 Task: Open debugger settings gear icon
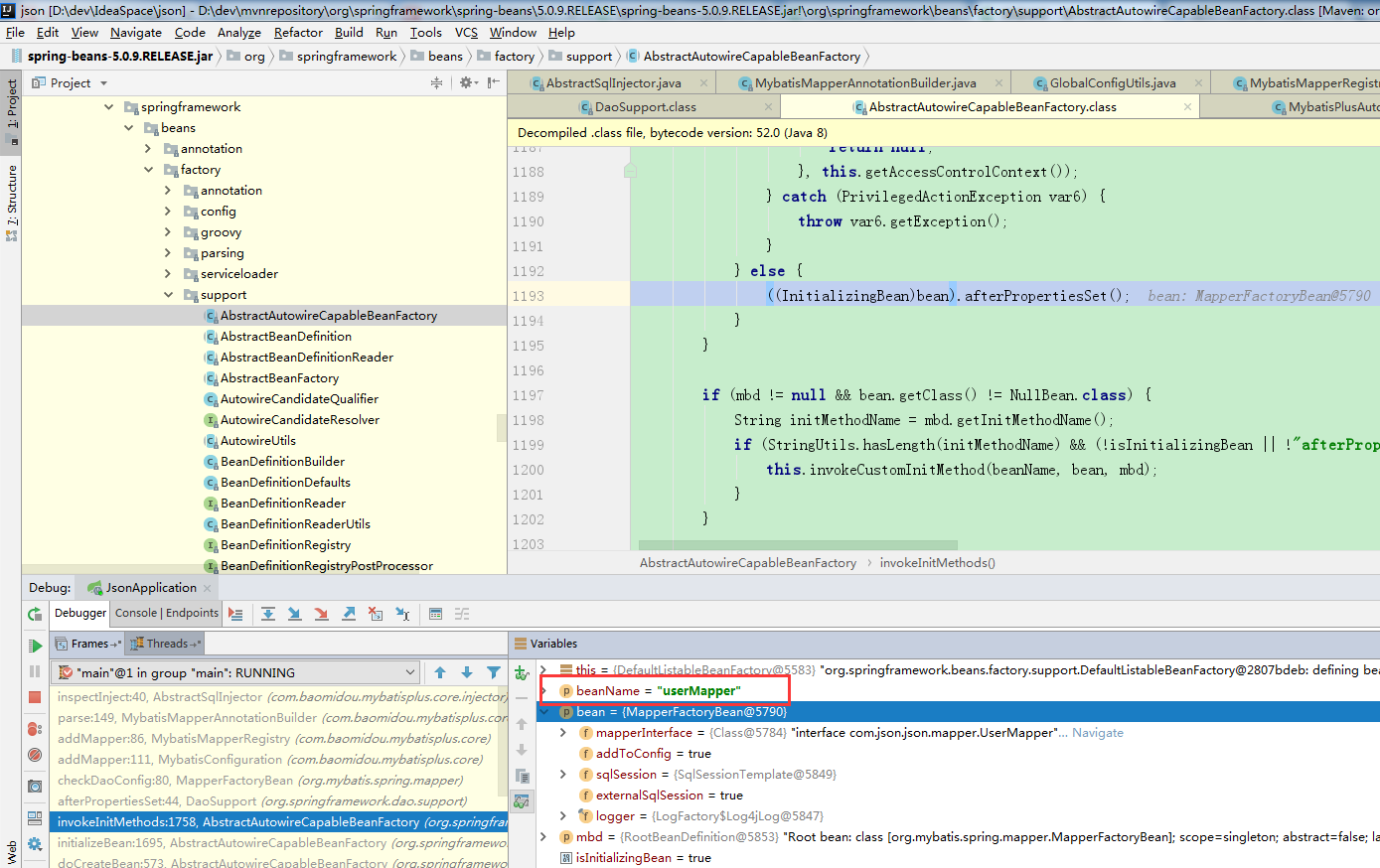coord(35,844)
